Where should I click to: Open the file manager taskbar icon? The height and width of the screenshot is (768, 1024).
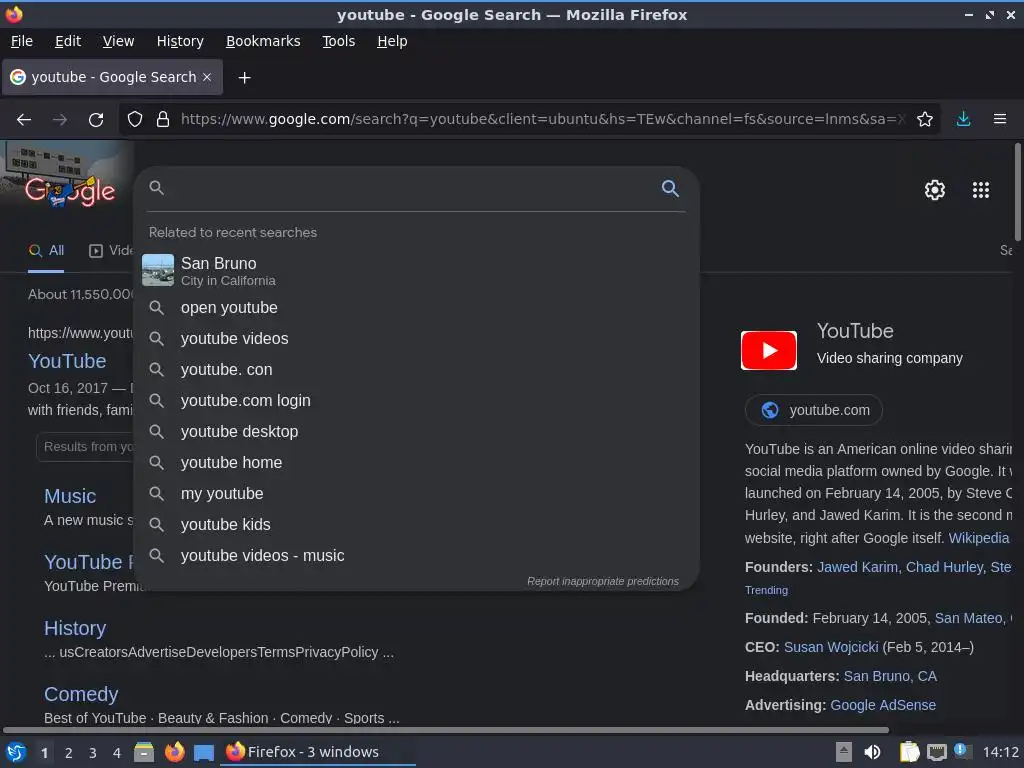[x=144, y=752]
